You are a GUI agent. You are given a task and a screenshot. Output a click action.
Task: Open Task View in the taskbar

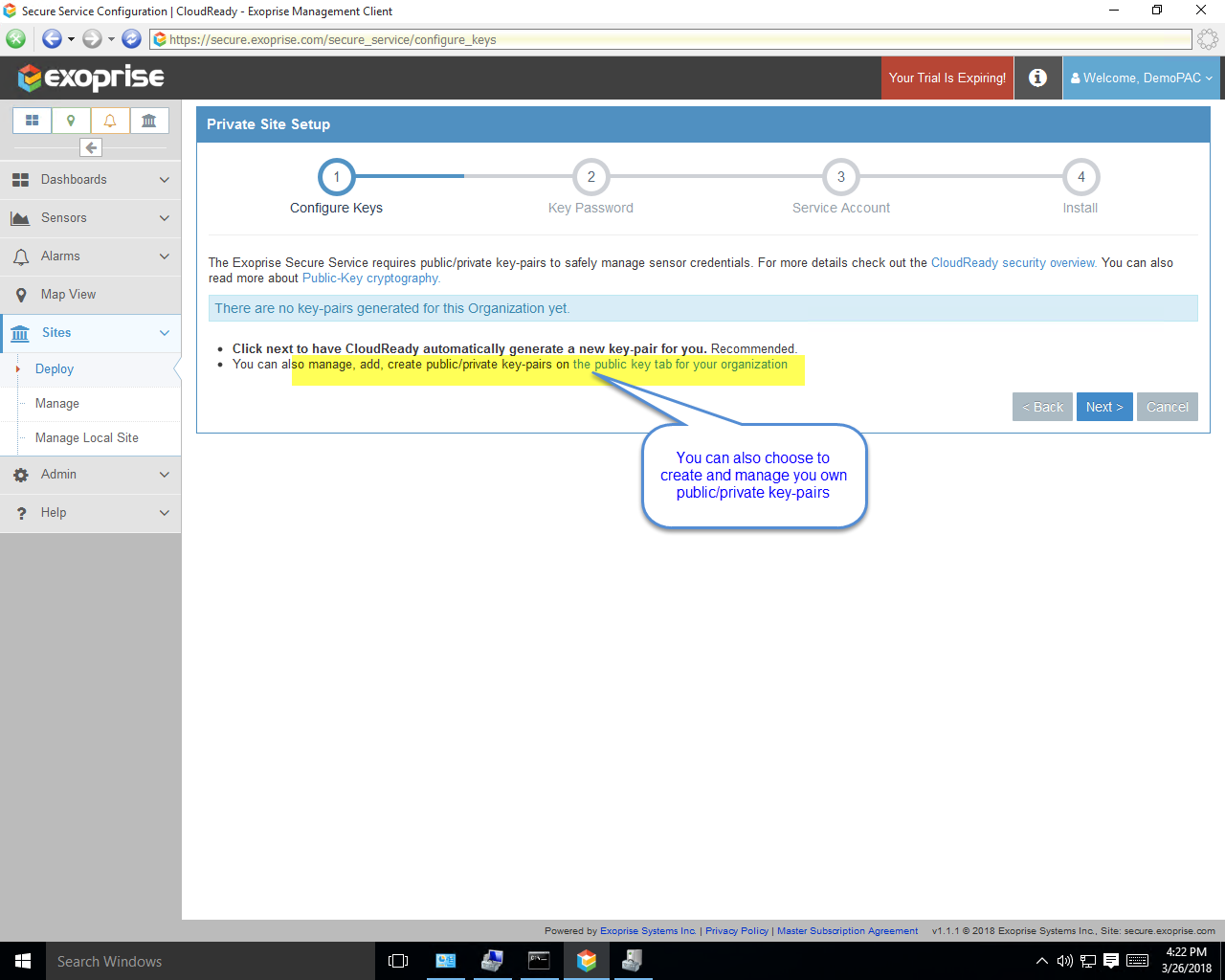click(398, 961)
